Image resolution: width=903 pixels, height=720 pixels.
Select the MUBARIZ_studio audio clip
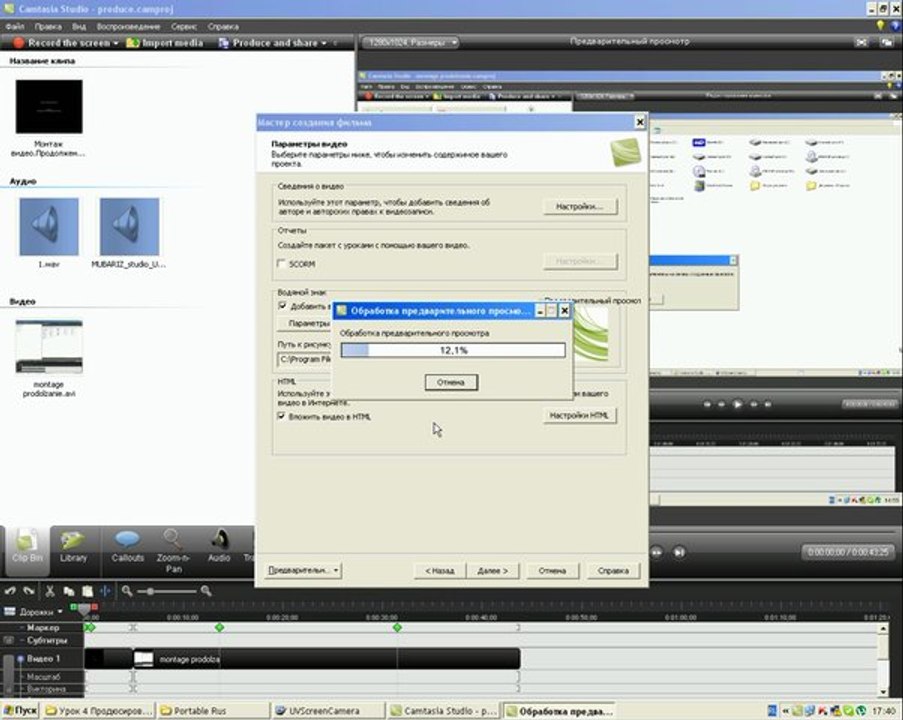[129, 226]
